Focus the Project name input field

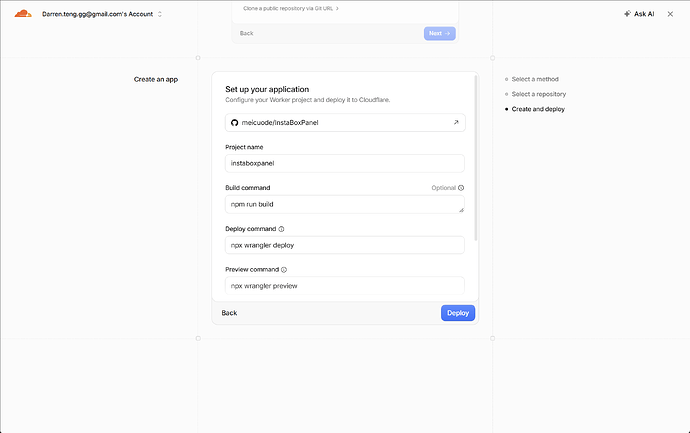pyautogui.click(x=345, y=163)
